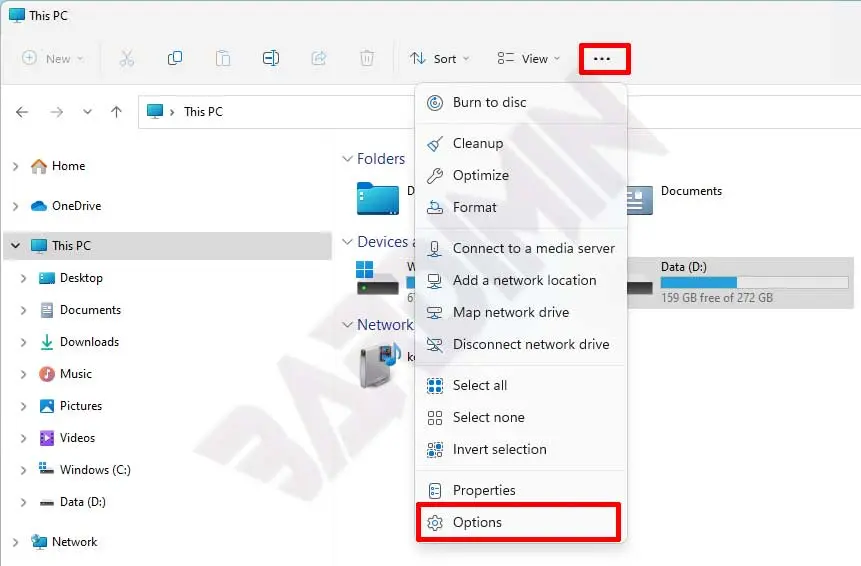This screenshot has height=566, width=861.
Task: Click the path chevron before This PC
Action: pyautogui.click(x=172, y=112)
